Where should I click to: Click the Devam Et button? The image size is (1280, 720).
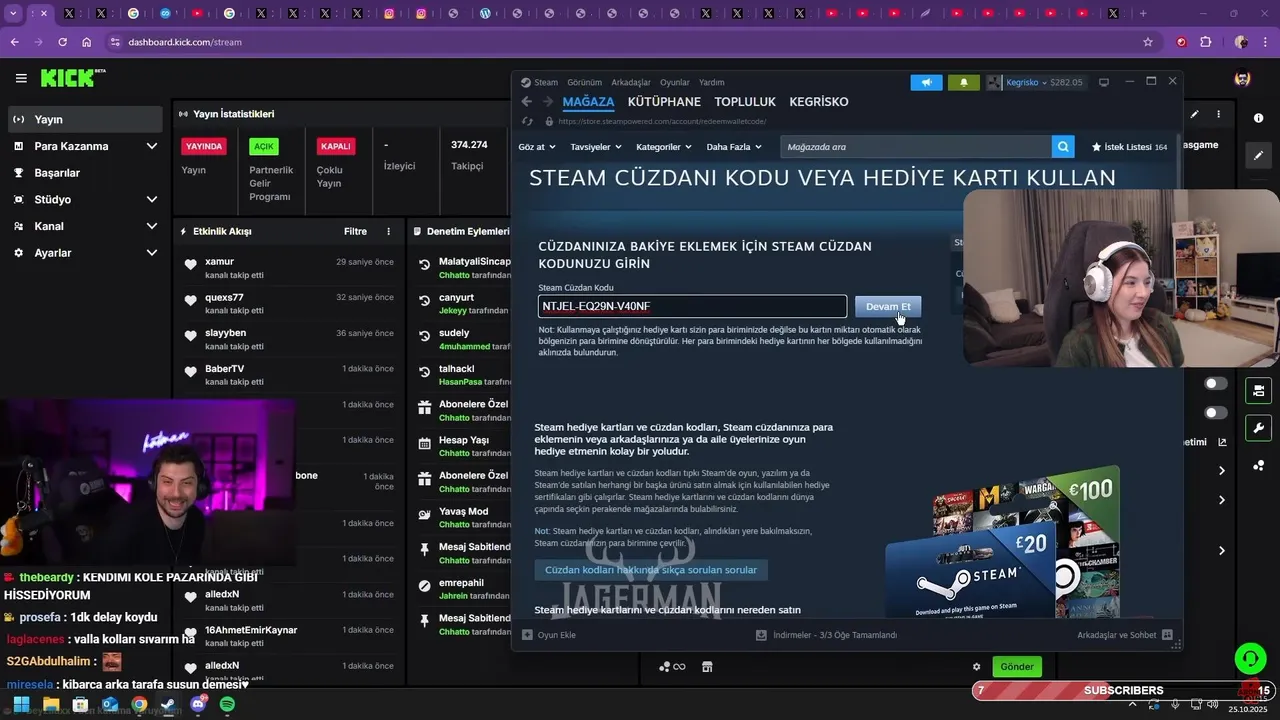tap(888, 306)
